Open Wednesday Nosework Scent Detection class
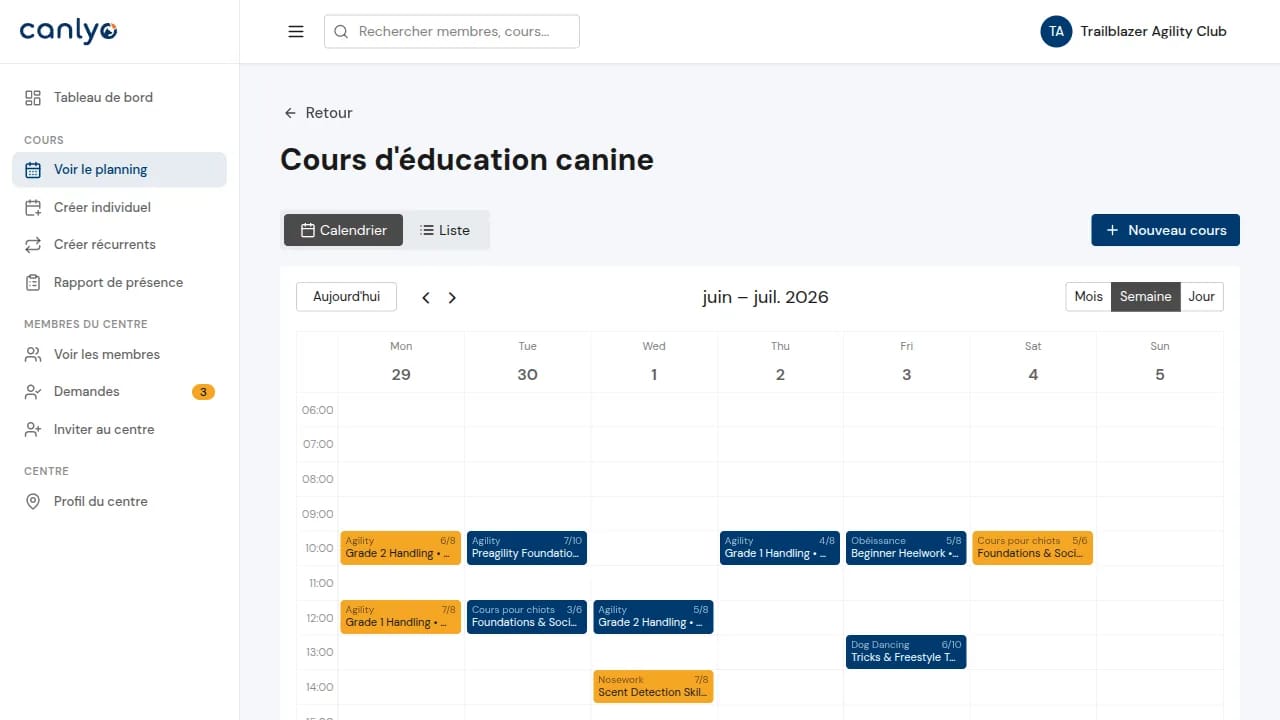This screenshot has height=720, width=1280. [653, 686]
